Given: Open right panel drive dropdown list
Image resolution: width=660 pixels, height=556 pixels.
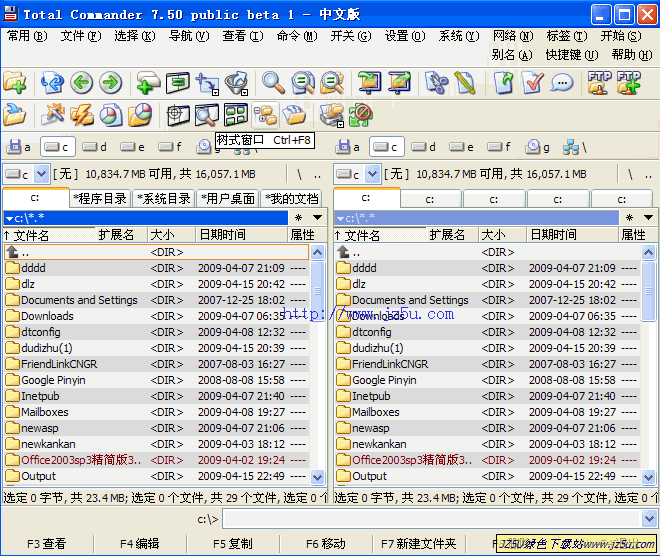Looking at the screenshot, I should tap(372, 174).
